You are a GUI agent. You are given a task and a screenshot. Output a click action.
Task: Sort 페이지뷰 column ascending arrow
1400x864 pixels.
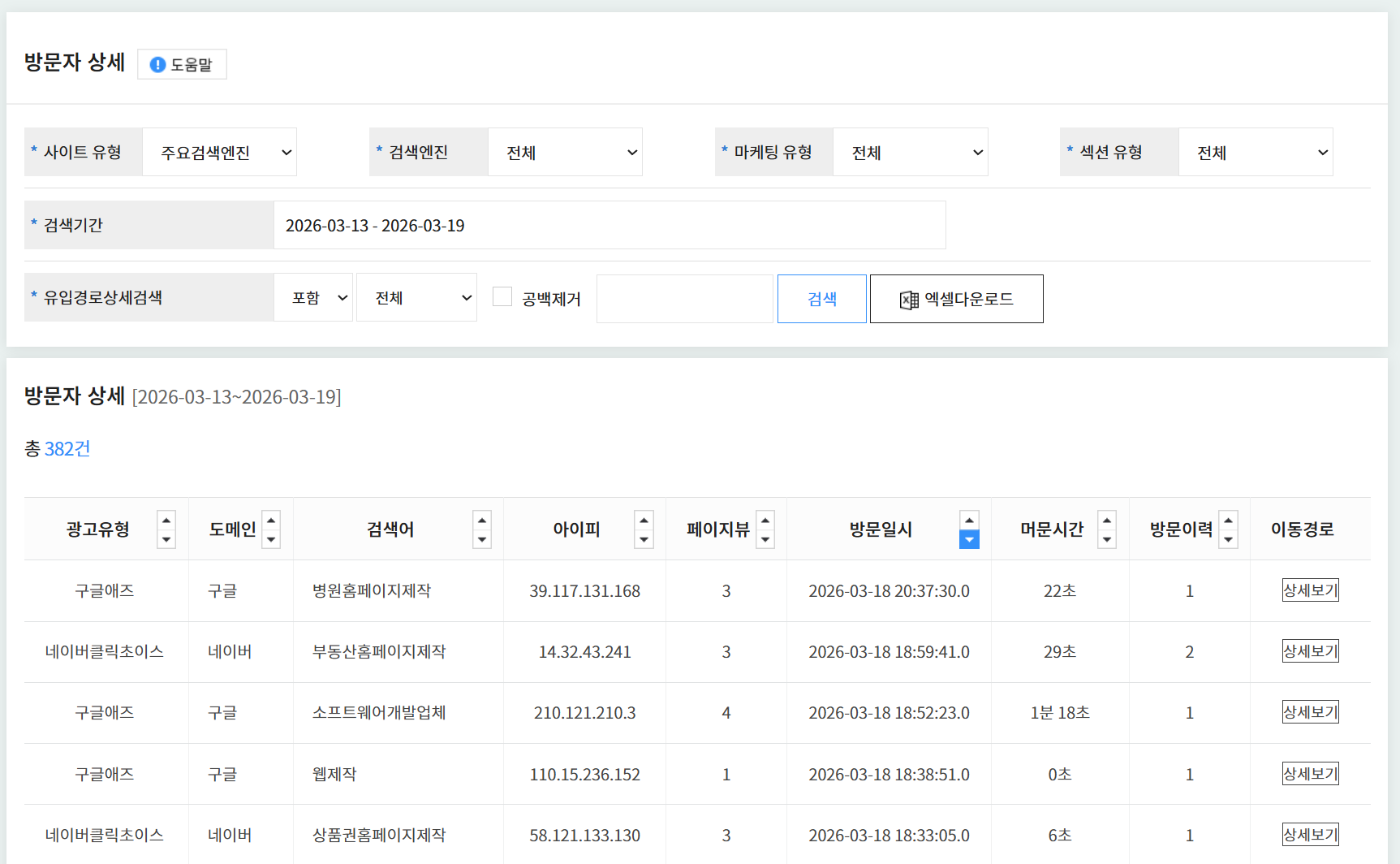(765, 521)
